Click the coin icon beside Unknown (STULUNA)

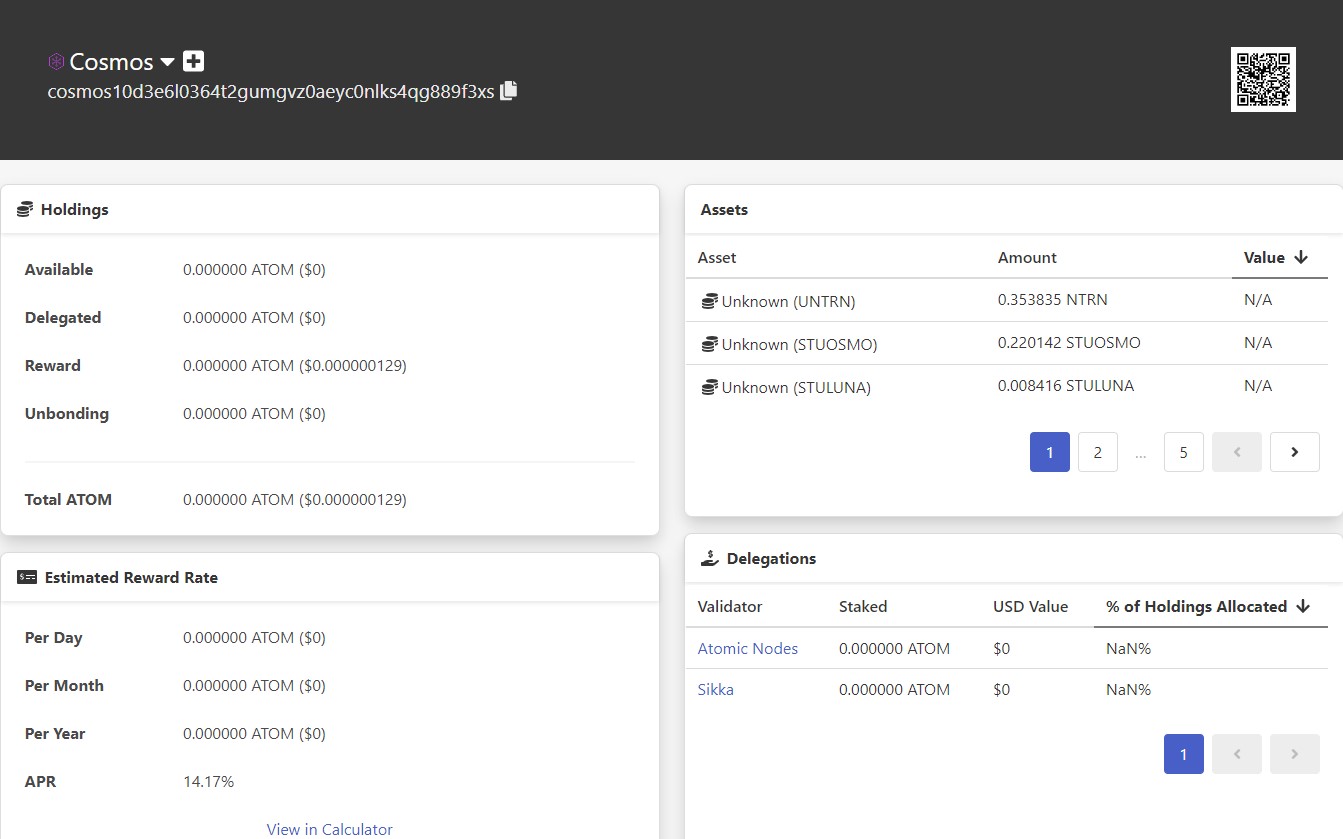(x=709, y=387)
